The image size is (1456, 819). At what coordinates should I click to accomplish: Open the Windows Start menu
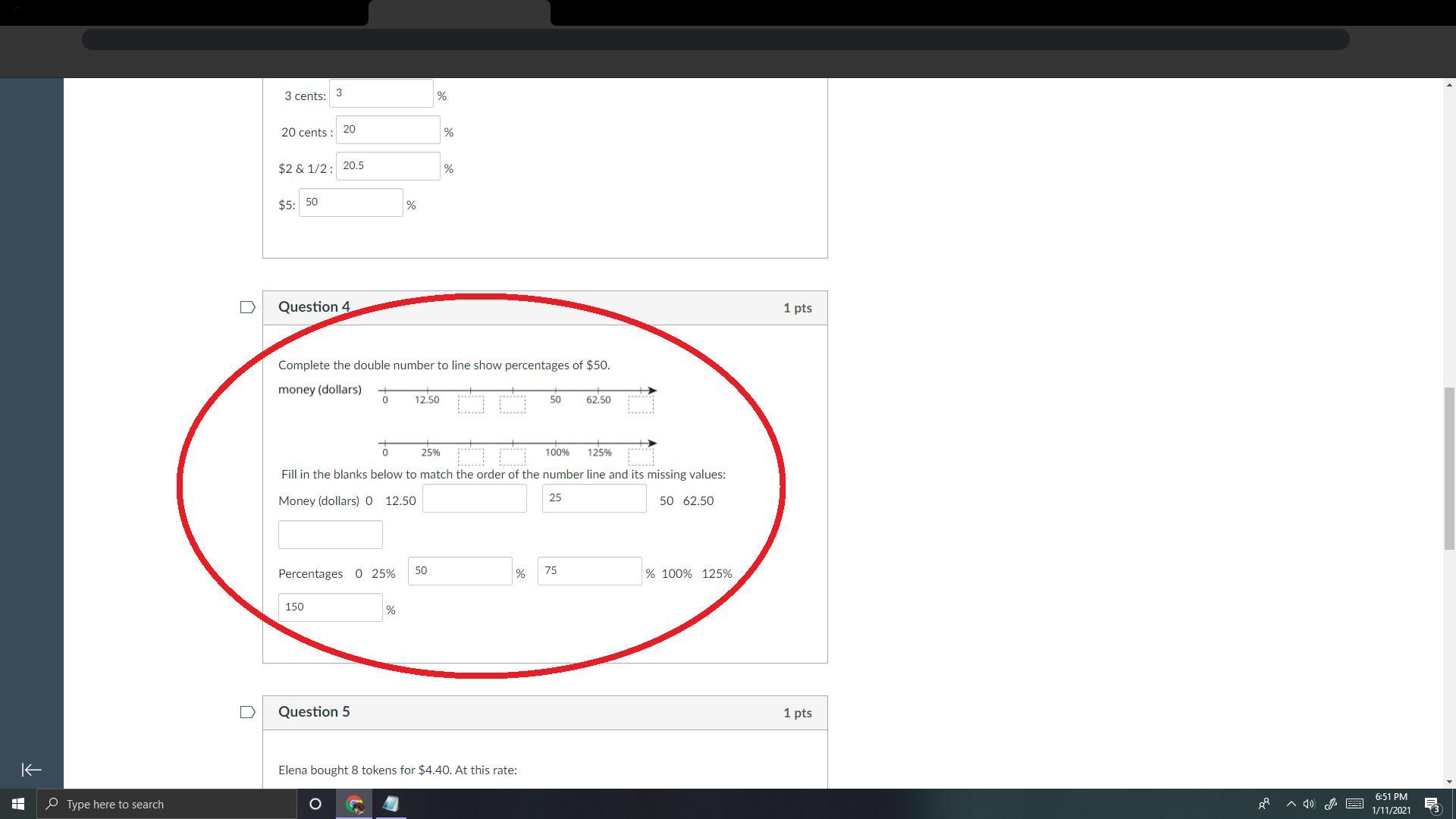17,804
